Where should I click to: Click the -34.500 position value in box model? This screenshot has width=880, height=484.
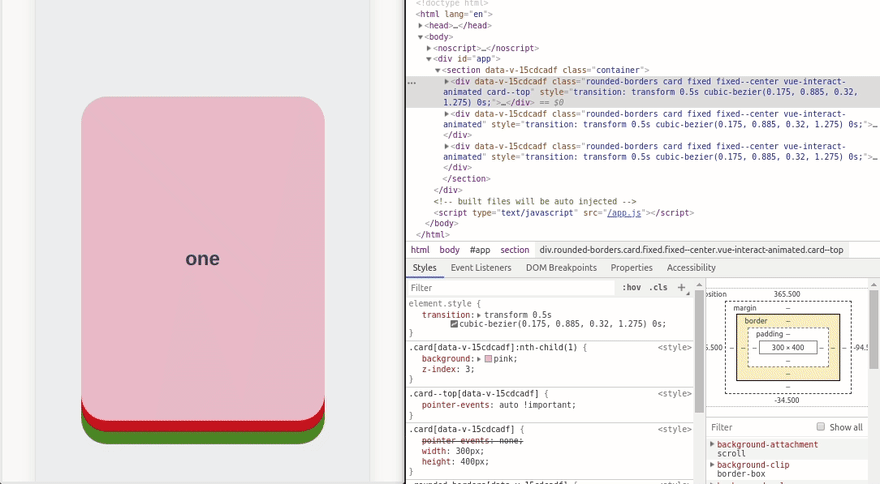[787, 400]
